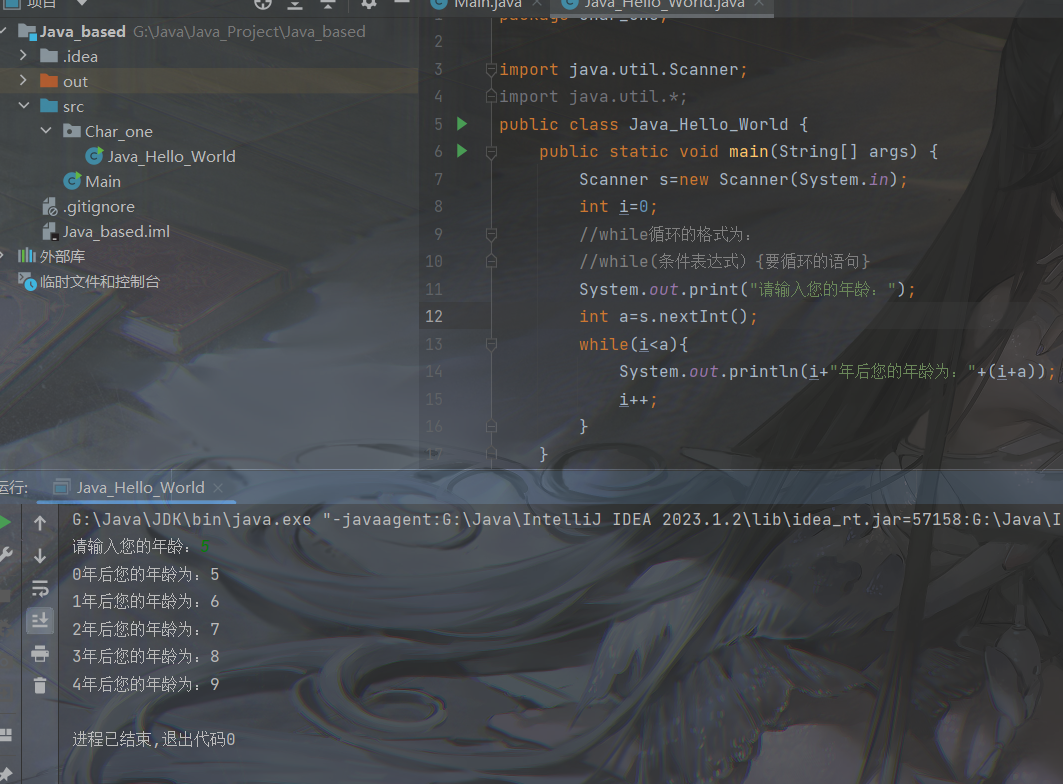Select the Char_one package row
This screenshot has width=1063, height=784.
click(209, 131)
